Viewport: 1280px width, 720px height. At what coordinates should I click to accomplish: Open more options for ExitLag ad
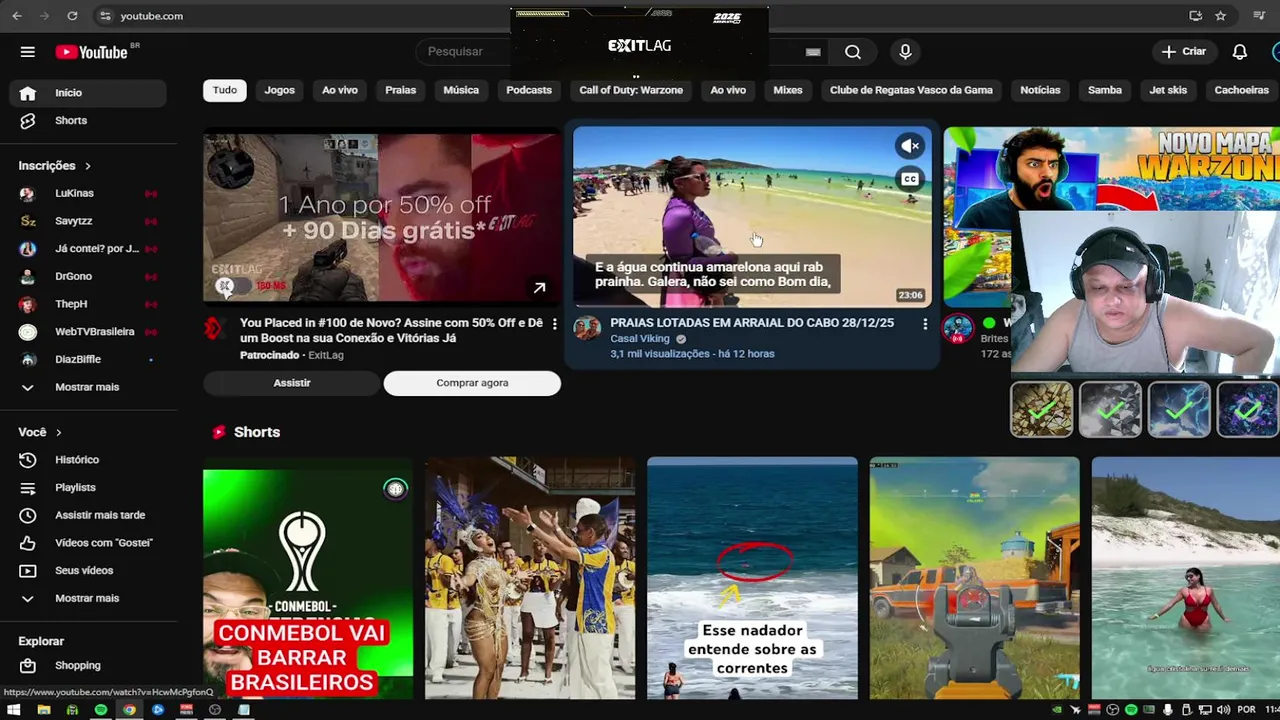pos(554,324)
